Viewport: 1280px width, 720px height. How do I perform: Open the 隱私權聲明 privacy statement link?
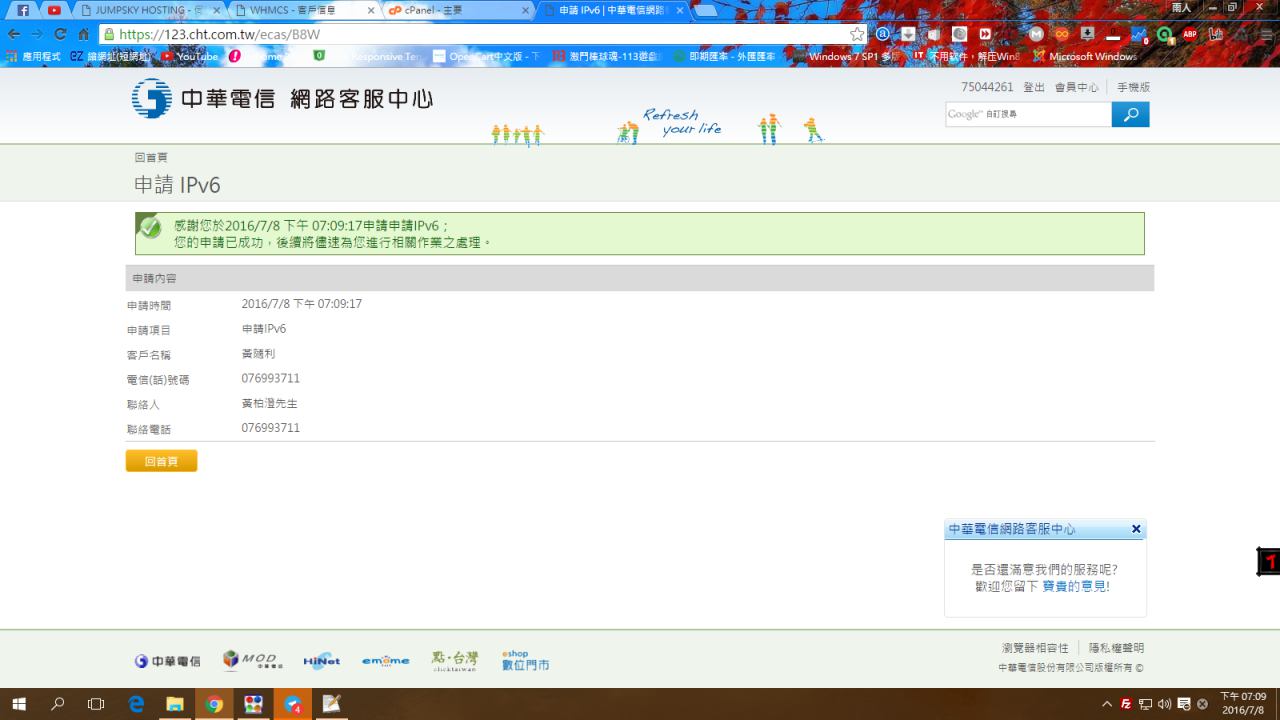tap(1116, 648)
